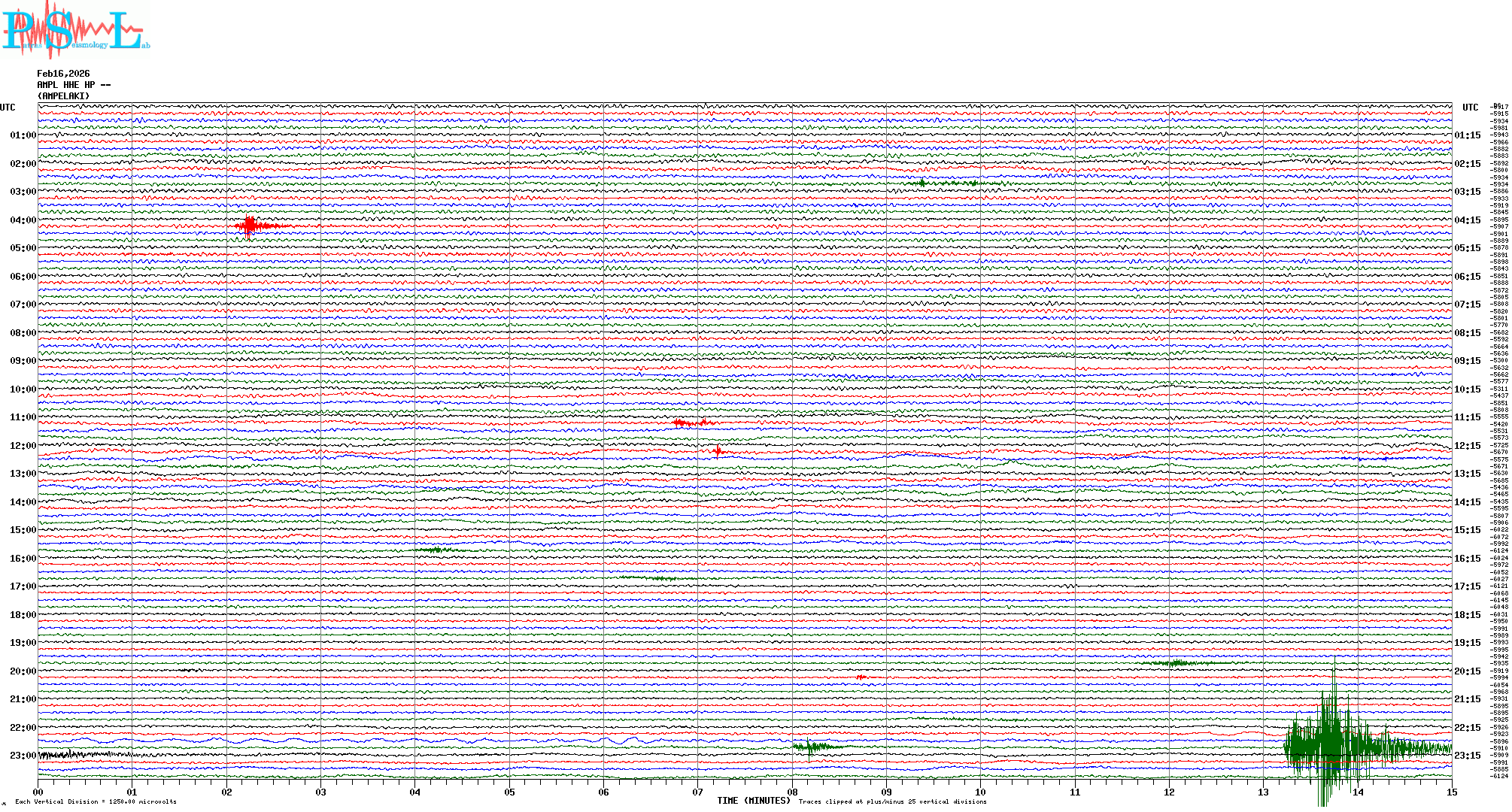Click the (AMPELAKI) station name
Image resolution: width=1512 pixels, height=812 pixels.
[x=63, y=96]
